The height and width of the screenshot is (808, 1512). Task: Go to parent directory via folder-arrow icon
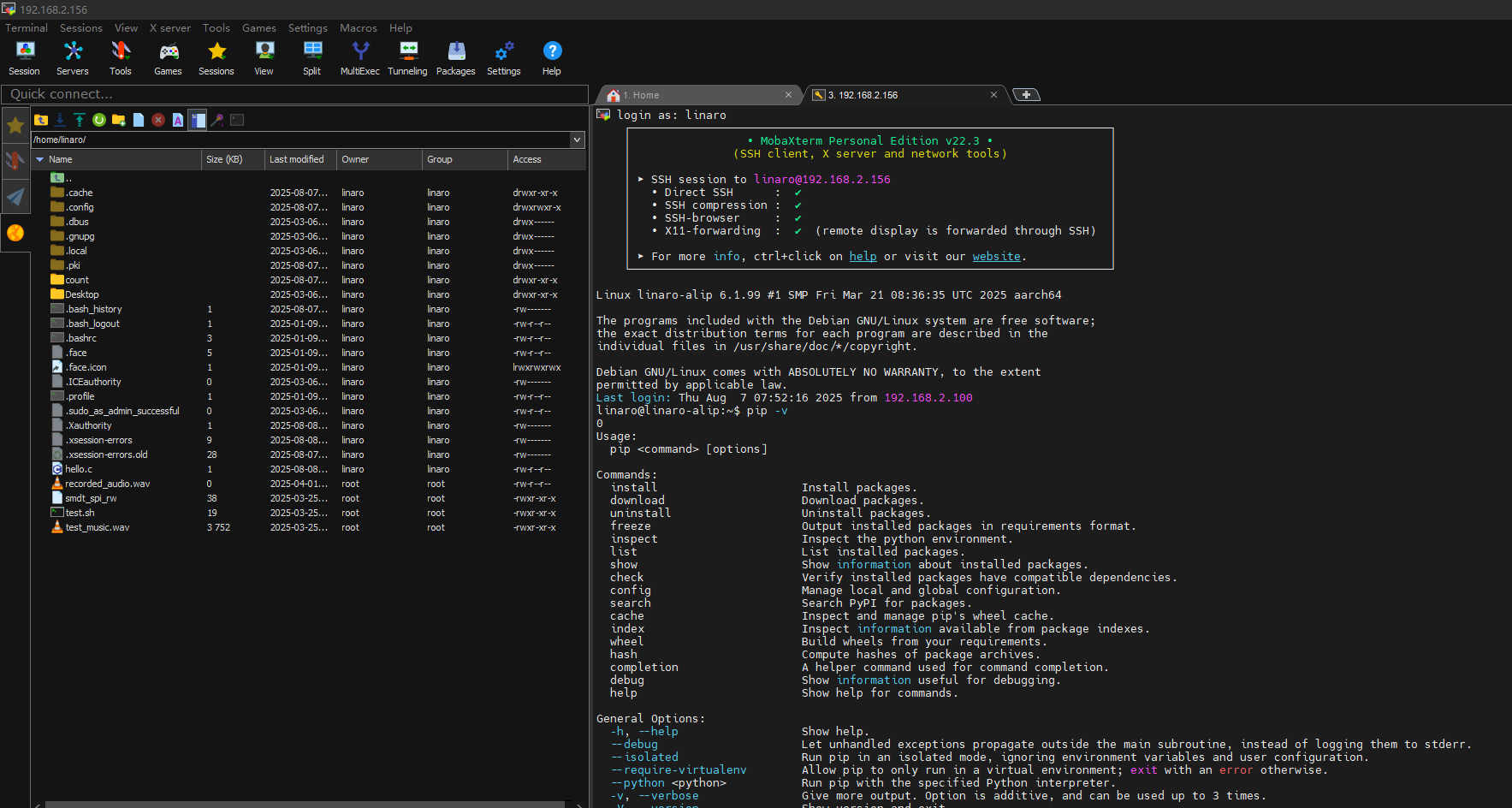[41, 120]
